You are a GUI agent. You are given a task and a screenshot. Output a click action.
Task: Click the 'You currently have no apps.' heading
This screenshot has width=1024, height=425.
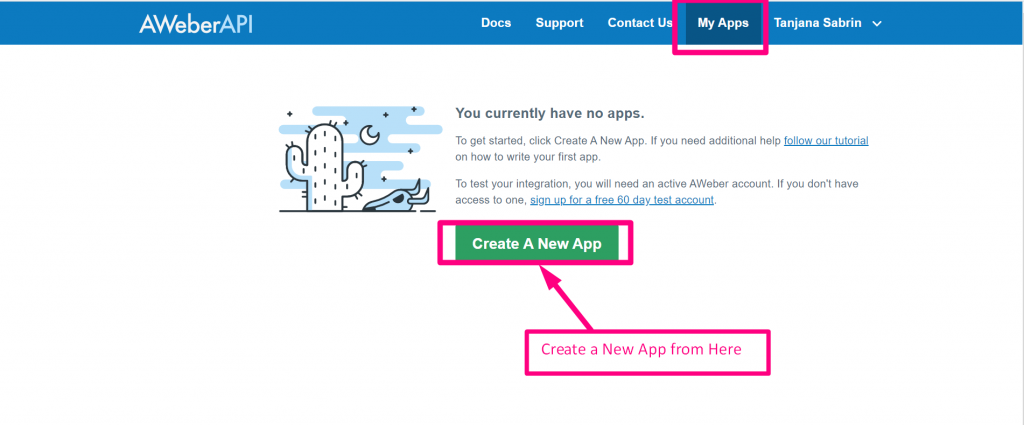(x=550, y=113)
